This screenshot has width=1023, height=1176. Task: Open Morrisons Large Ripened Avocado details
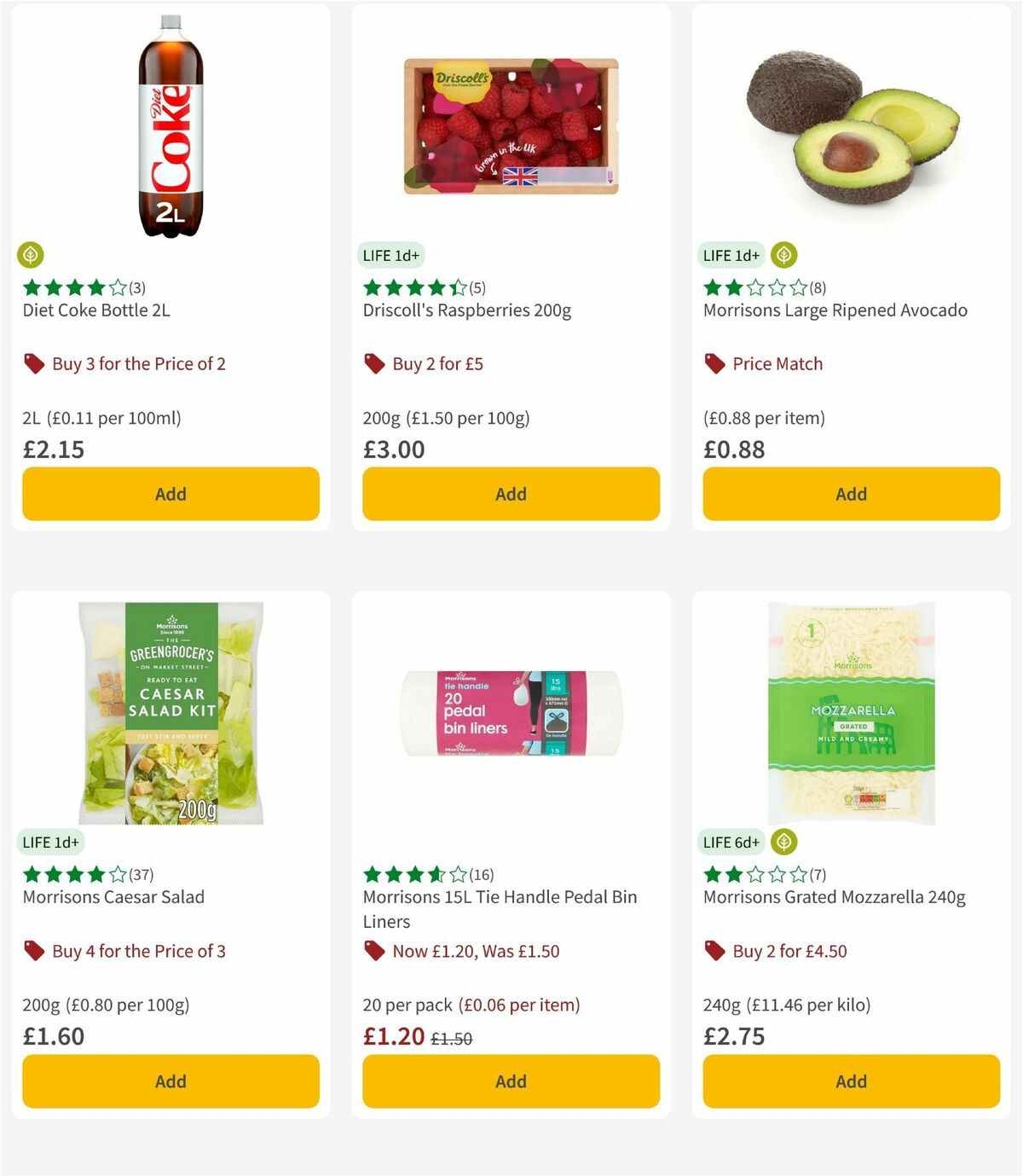pyautogui.click(x=835, y=310)
